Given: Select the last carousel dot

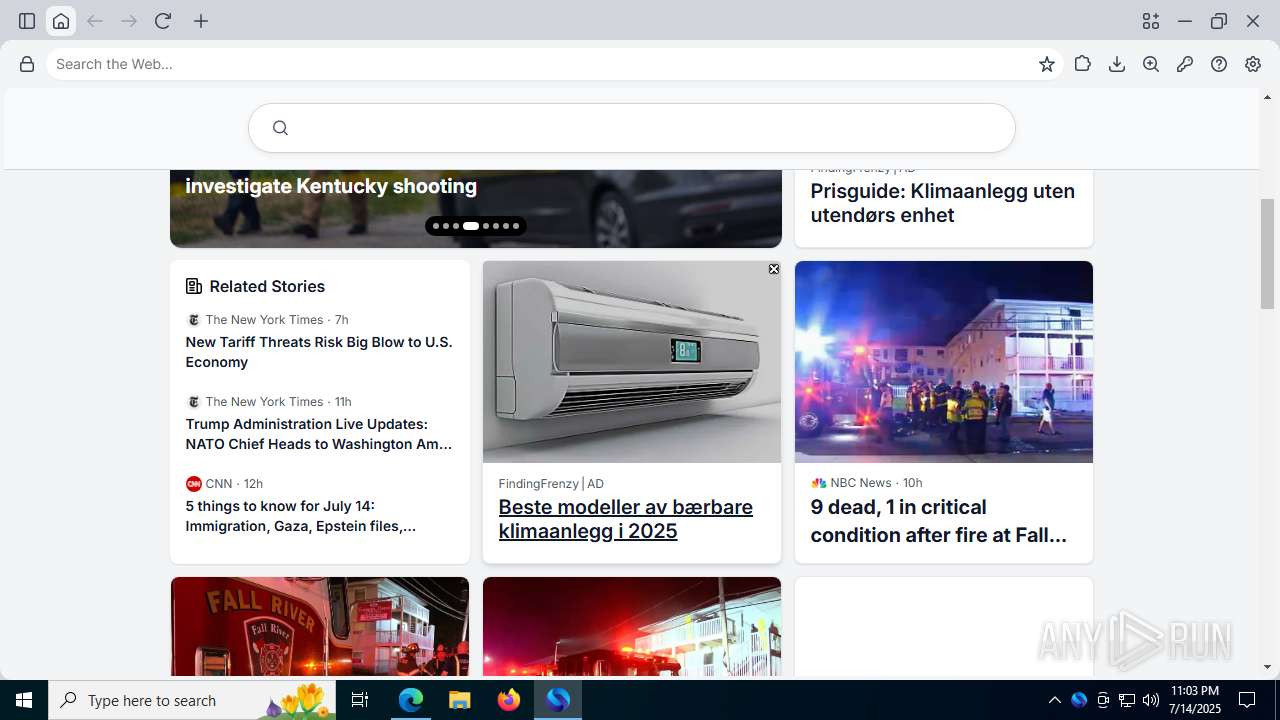Looking at the screenshot, I should point(516,226).
